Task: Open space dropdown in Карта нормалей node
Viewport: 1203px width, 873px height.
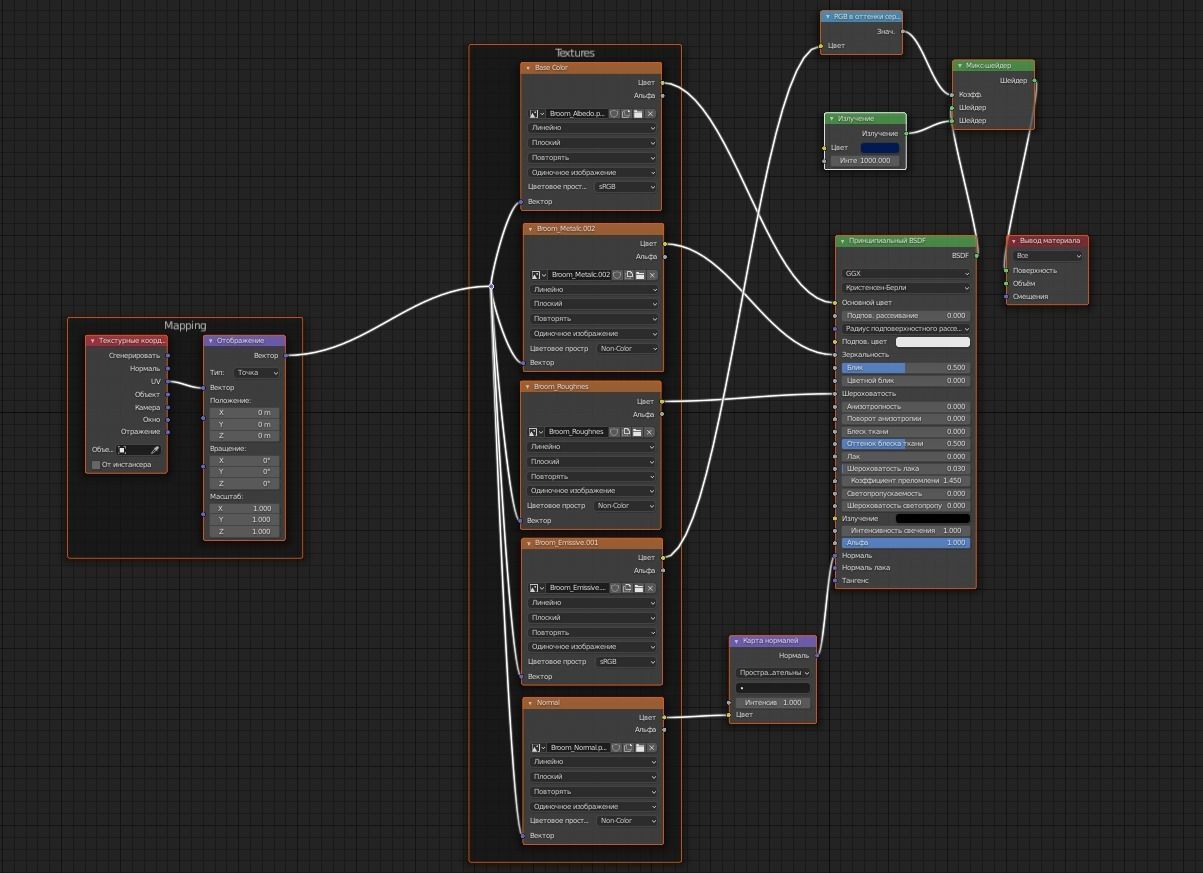Action: pos(773,673)
